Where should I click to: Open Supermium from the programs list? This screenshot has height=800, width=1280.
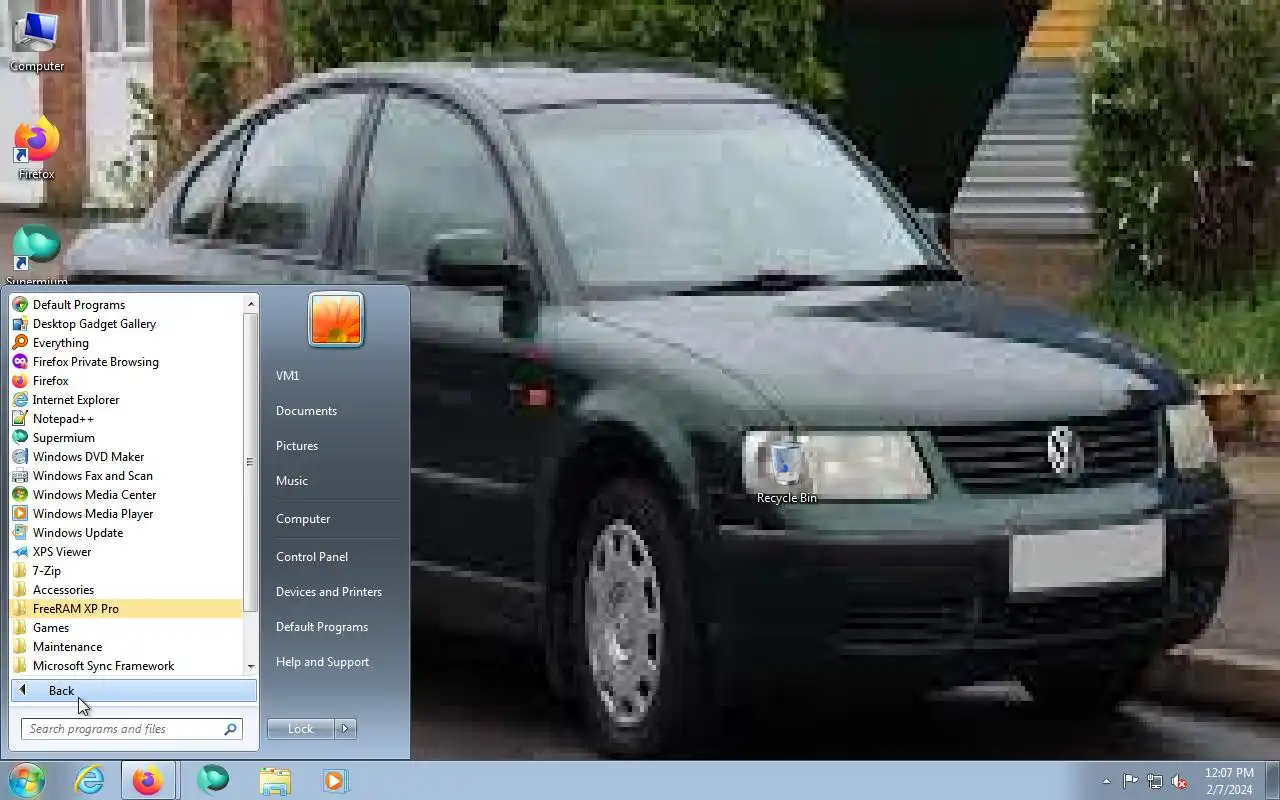(x=126, y=438)
